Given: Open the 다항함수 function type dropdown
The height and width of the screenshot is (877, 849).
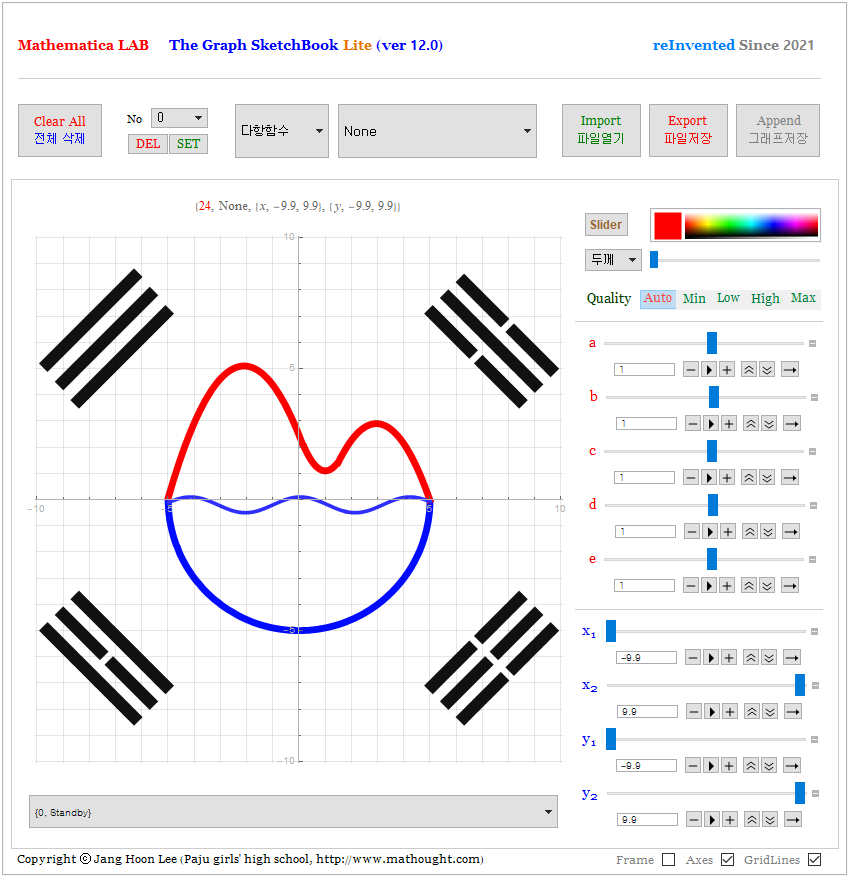Looking at the screenshot, I should click(282, 130).
